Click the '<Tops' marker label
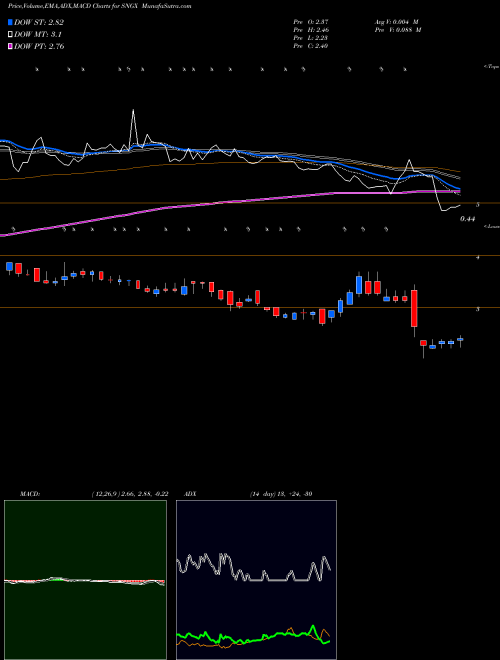This screenshot has height=660, width=500. pyautogui.click(x=492, y=67)
